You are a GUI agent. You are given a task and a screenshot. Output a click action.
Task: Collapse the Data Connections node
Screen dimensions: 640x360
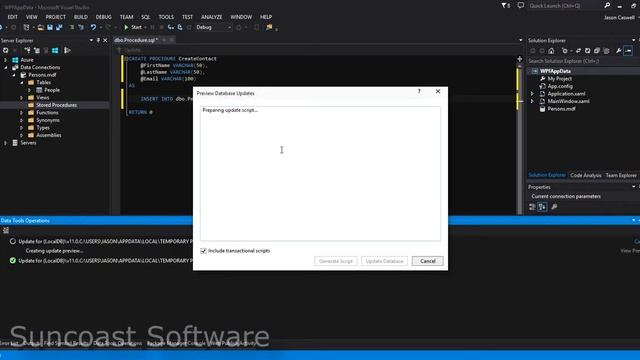[x=5, y=67]
